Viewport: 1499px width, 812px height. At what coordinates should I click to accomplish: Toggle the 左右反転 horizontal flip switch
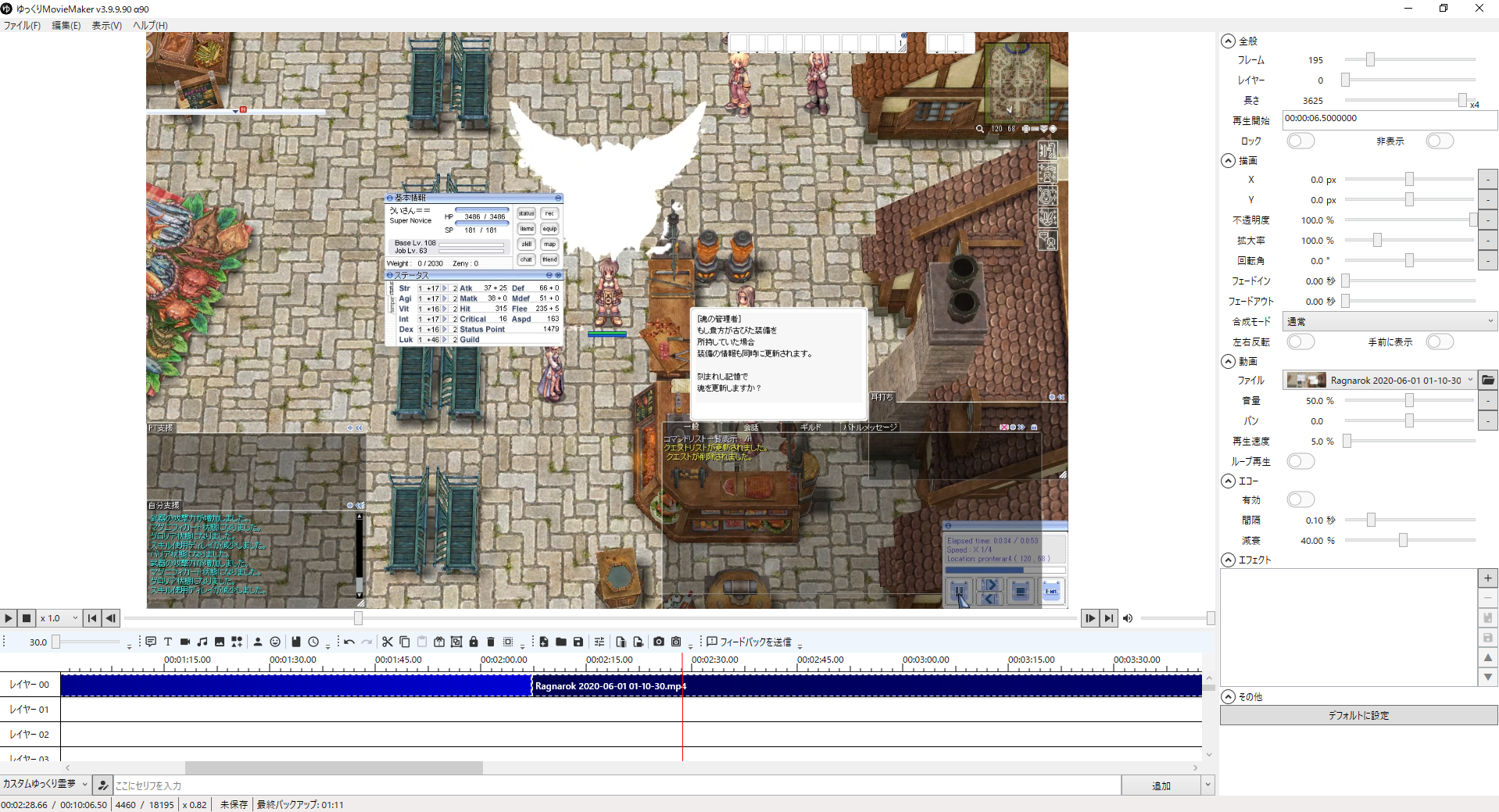pos(1301,342)
